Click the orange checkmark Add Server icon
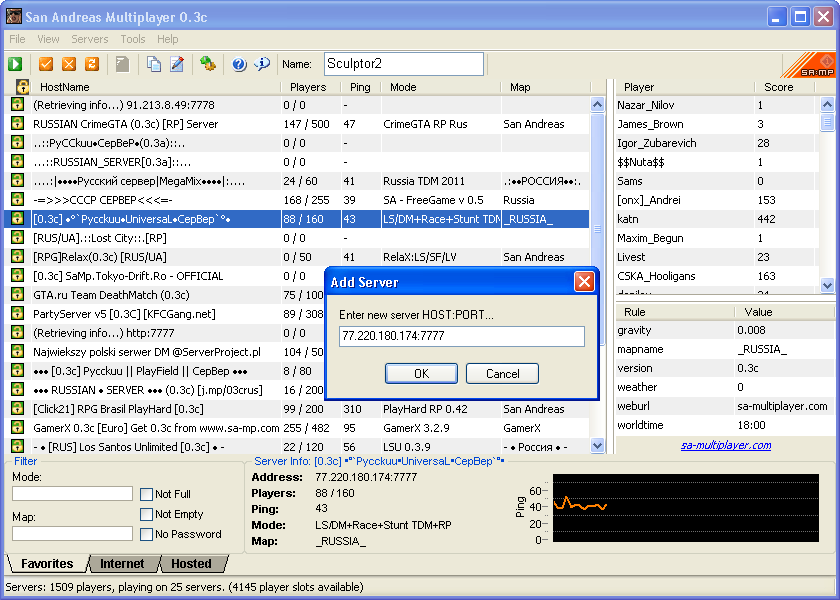 click(46, 64)
